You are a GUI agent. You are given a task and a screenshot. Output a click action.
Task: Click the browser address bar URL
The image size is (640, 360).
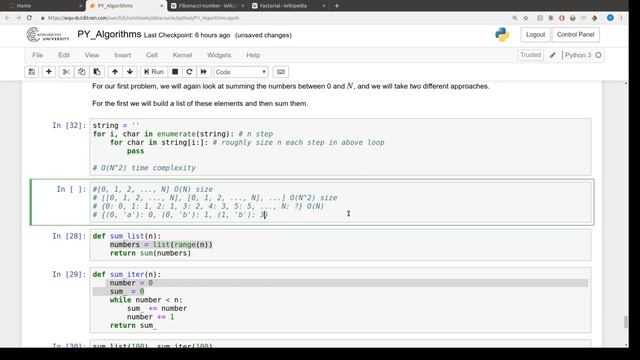tap(143, 18)
